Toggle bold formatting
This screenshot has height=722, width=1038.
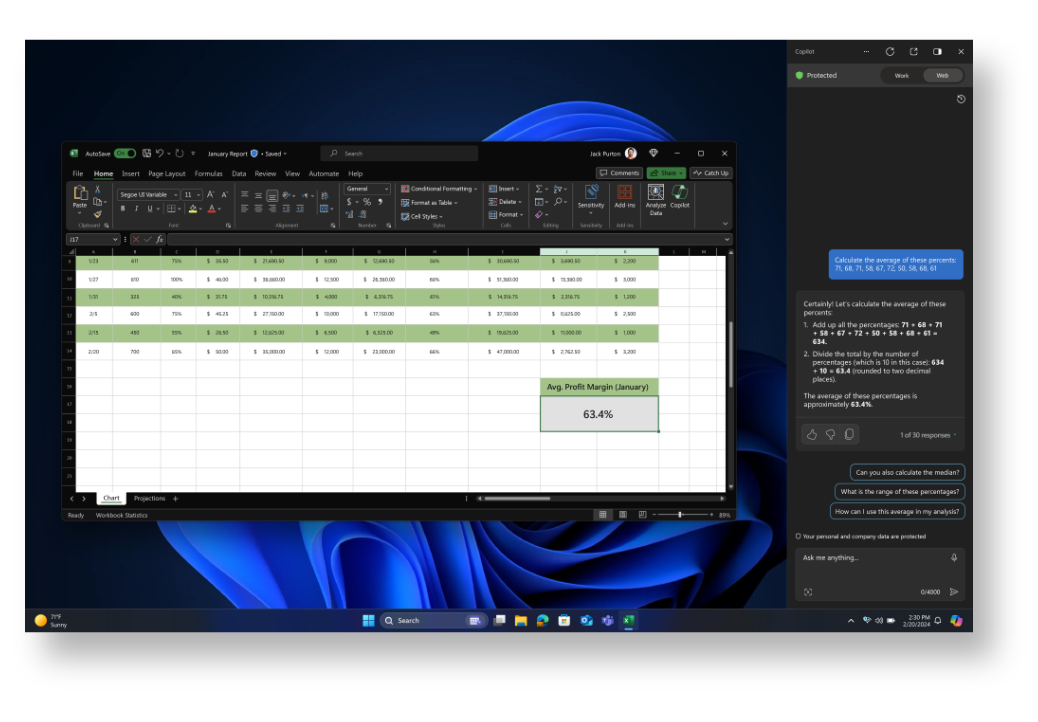pos(123,209)
